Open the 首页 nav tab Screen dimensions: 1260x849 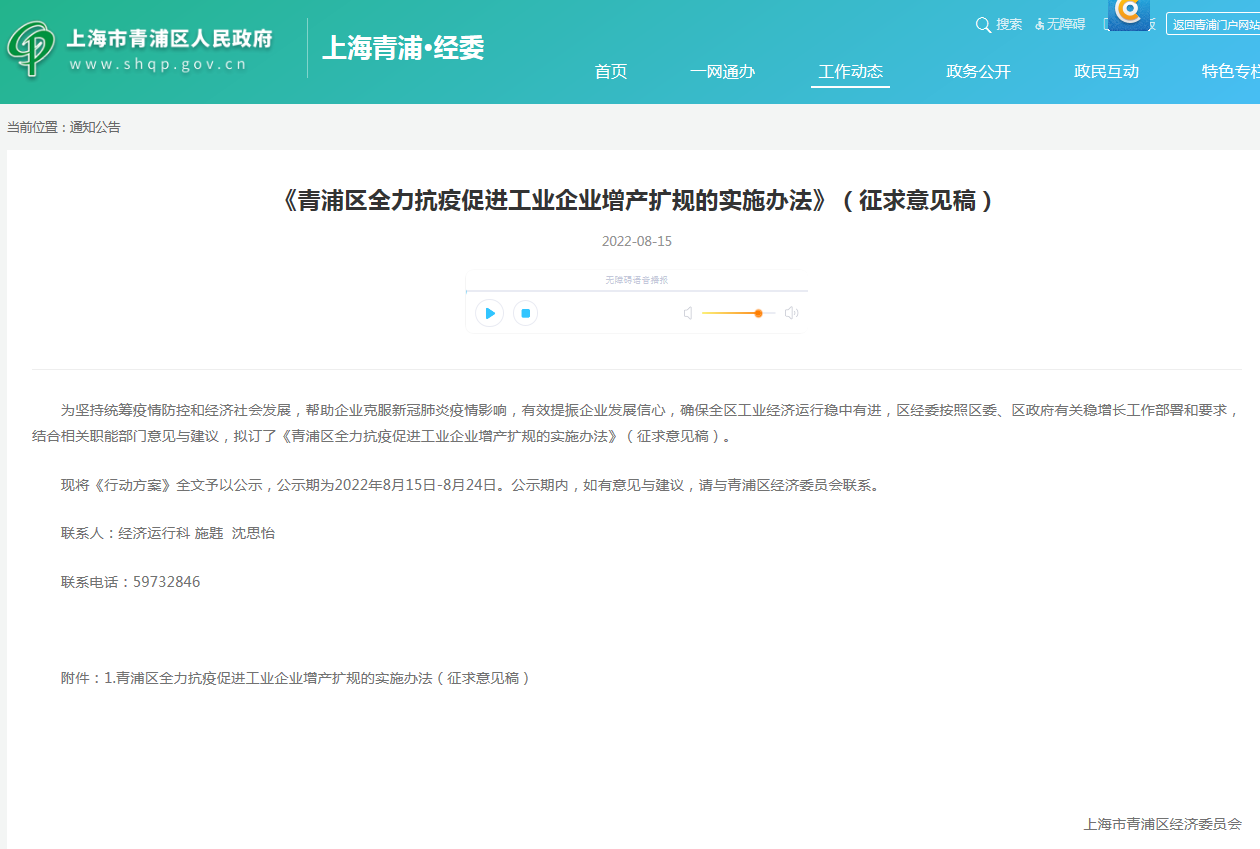[x=611, y=71]
